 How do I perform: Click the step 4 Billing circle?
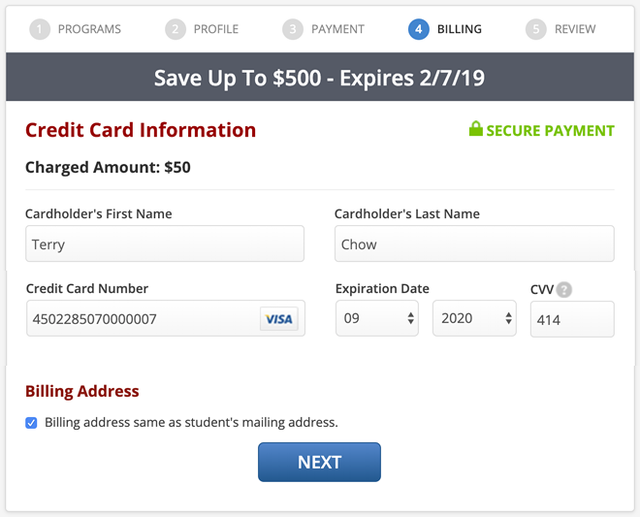point(418,29)
